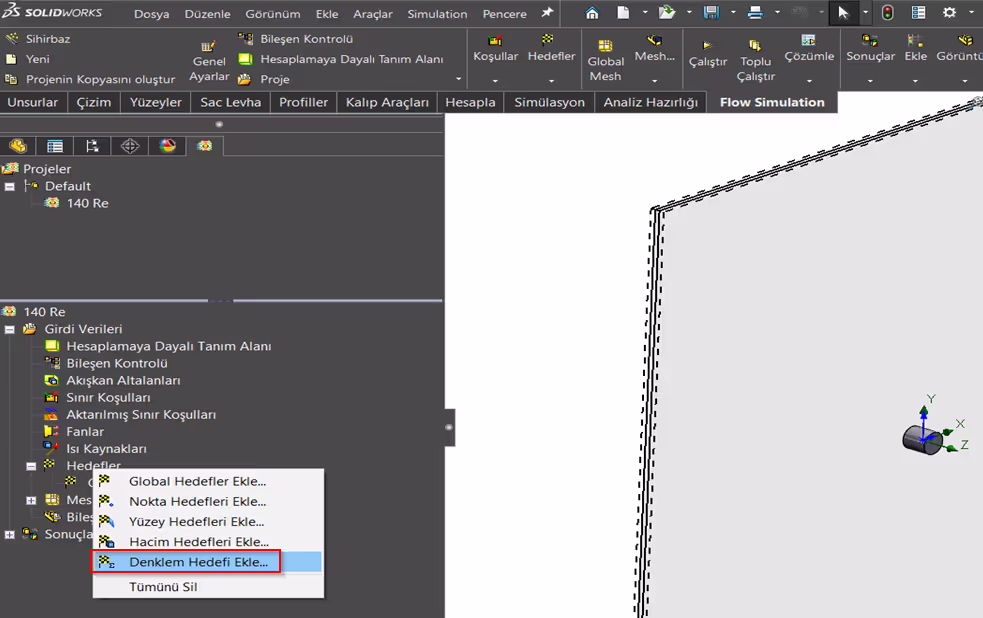Switch to the Analiz Hazırlığı tab

[650, 102]
